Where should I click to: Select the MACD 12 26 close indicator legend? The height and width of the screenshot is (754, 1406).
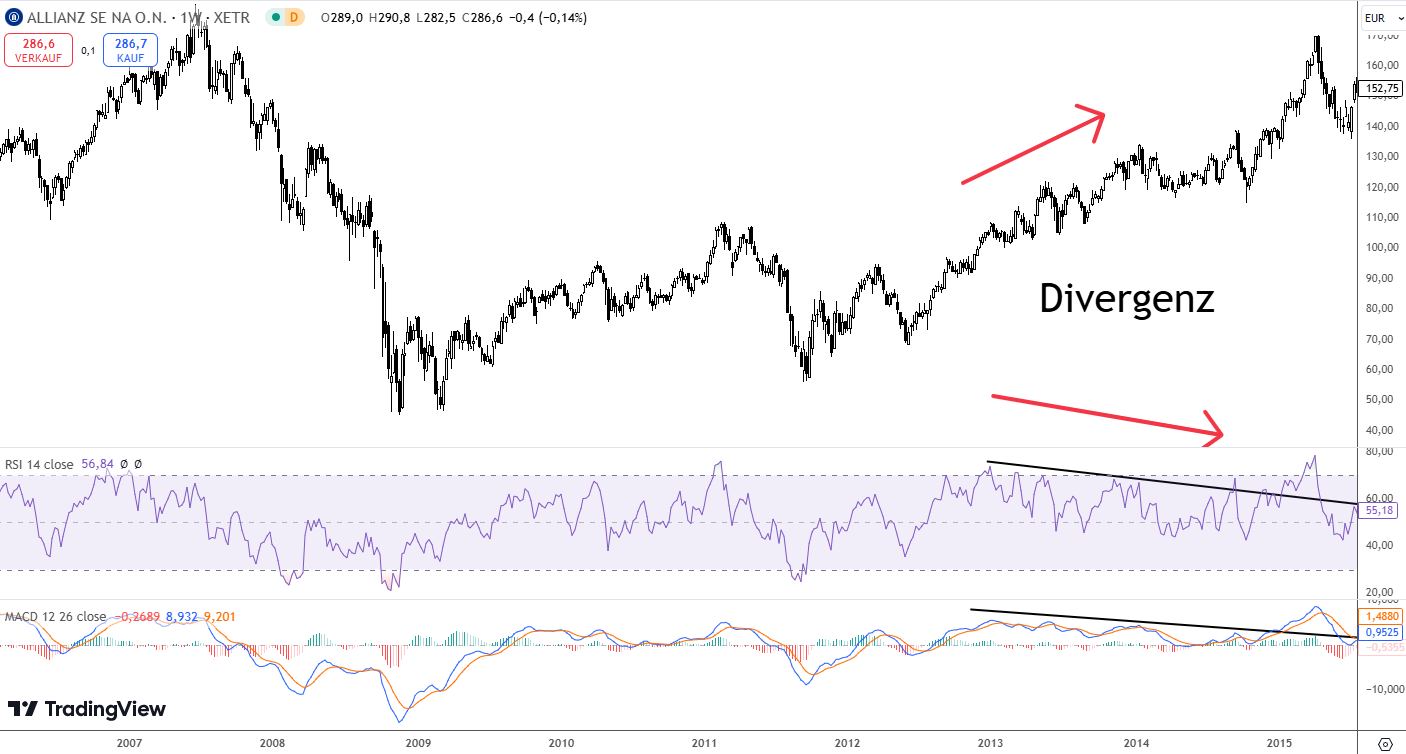55,617
